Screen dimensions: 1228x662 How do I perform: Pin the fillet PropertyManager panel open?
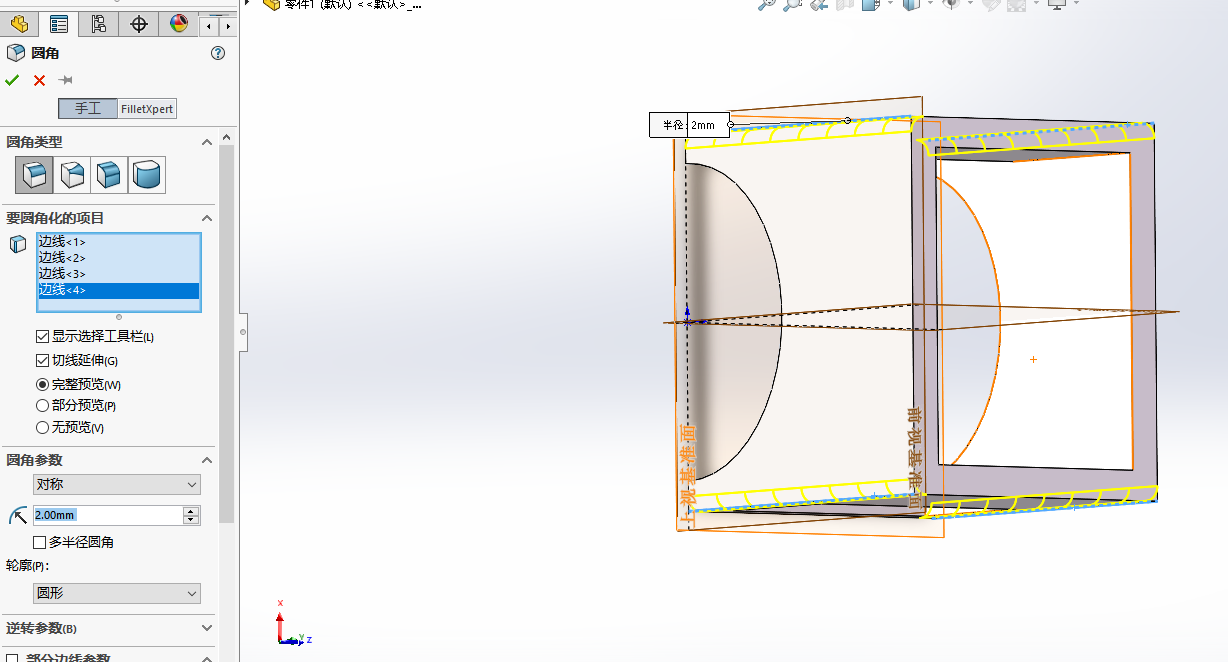coord(66,80)
